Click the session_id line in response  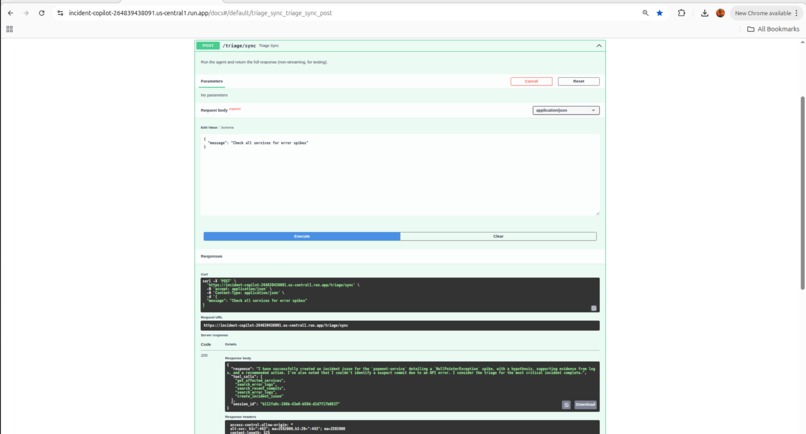point(285,404)
